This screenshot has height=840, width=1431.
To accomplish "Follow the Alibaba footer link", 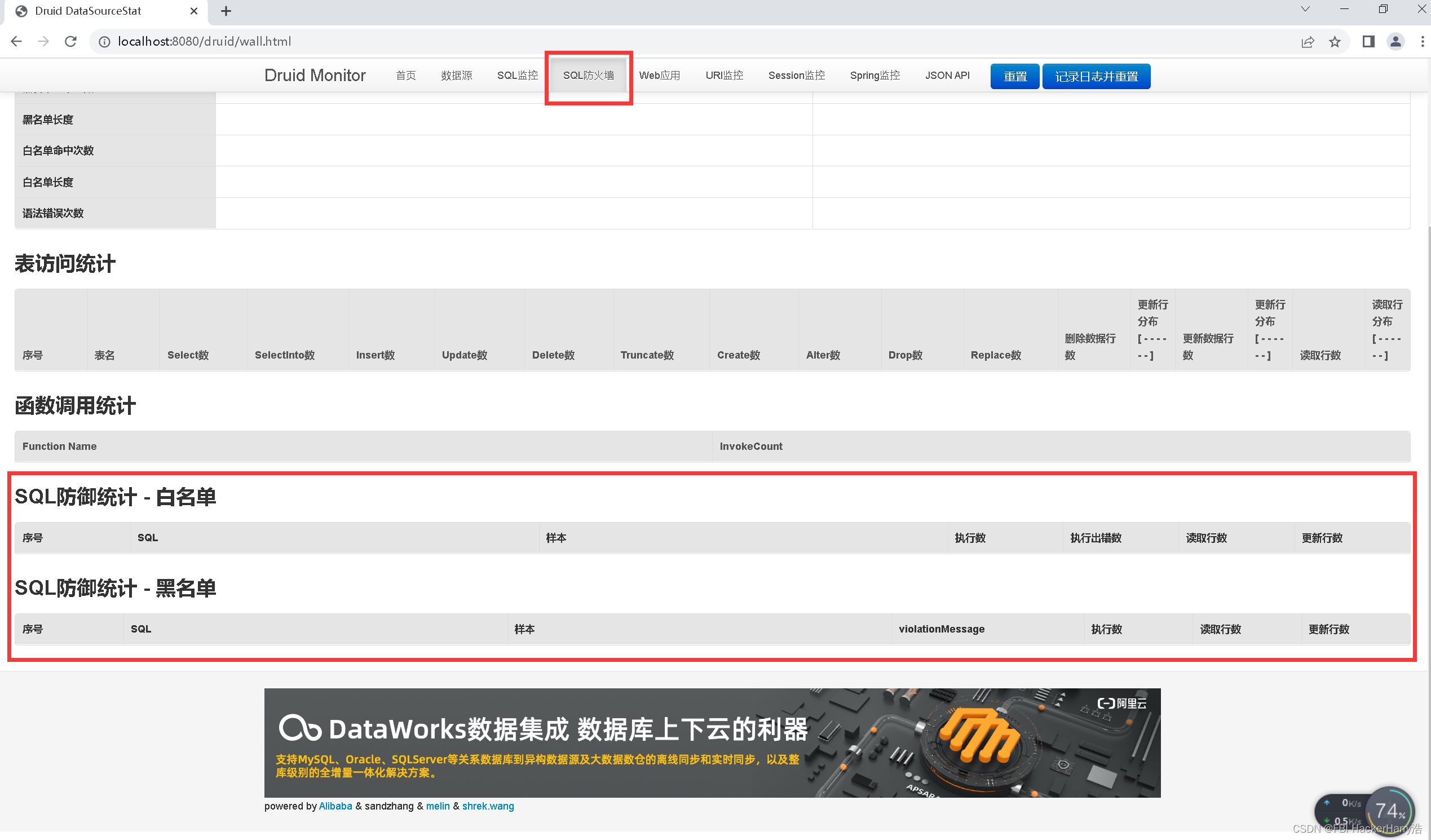I will [x=335, y=807].
